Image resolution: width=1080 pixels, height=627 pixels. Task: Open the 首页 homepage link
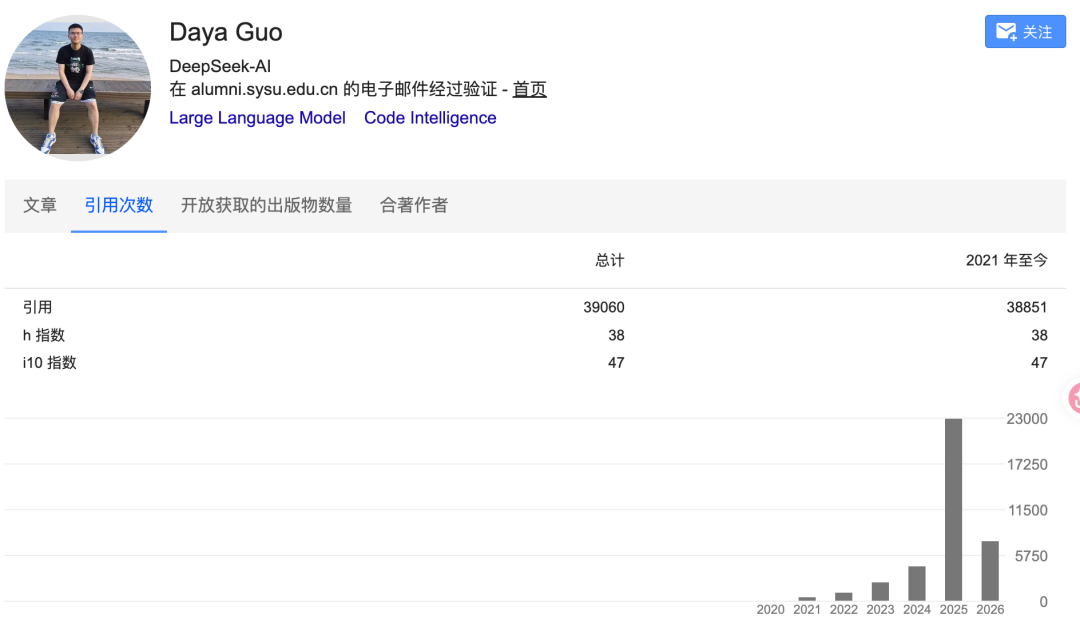pyautogui.click(x=529, y=89)
